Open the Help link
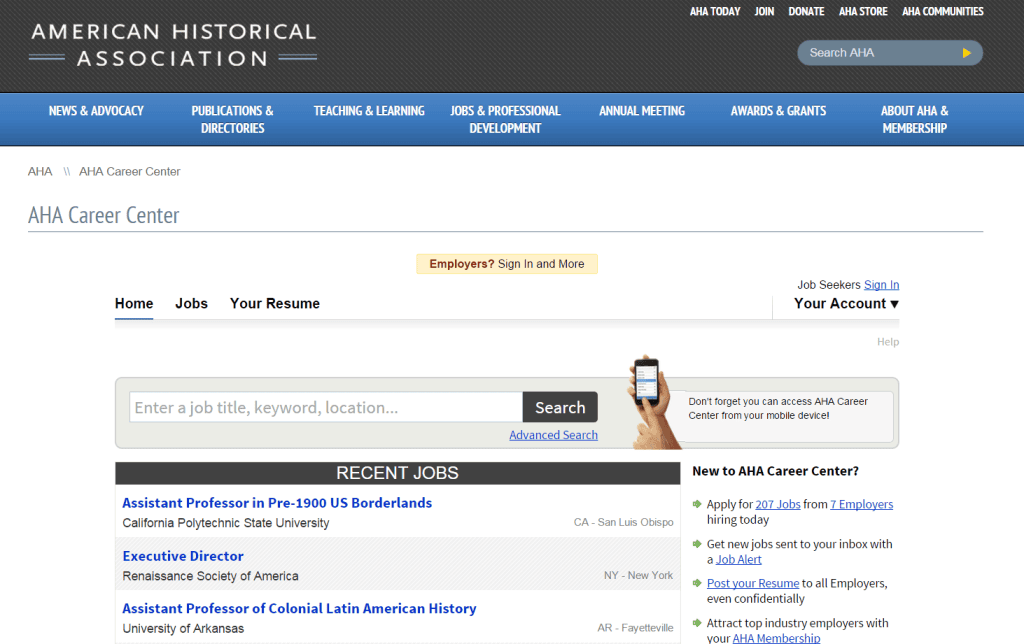The height and width of the screenshot is (644, 1024). click(x=888, y=342)
